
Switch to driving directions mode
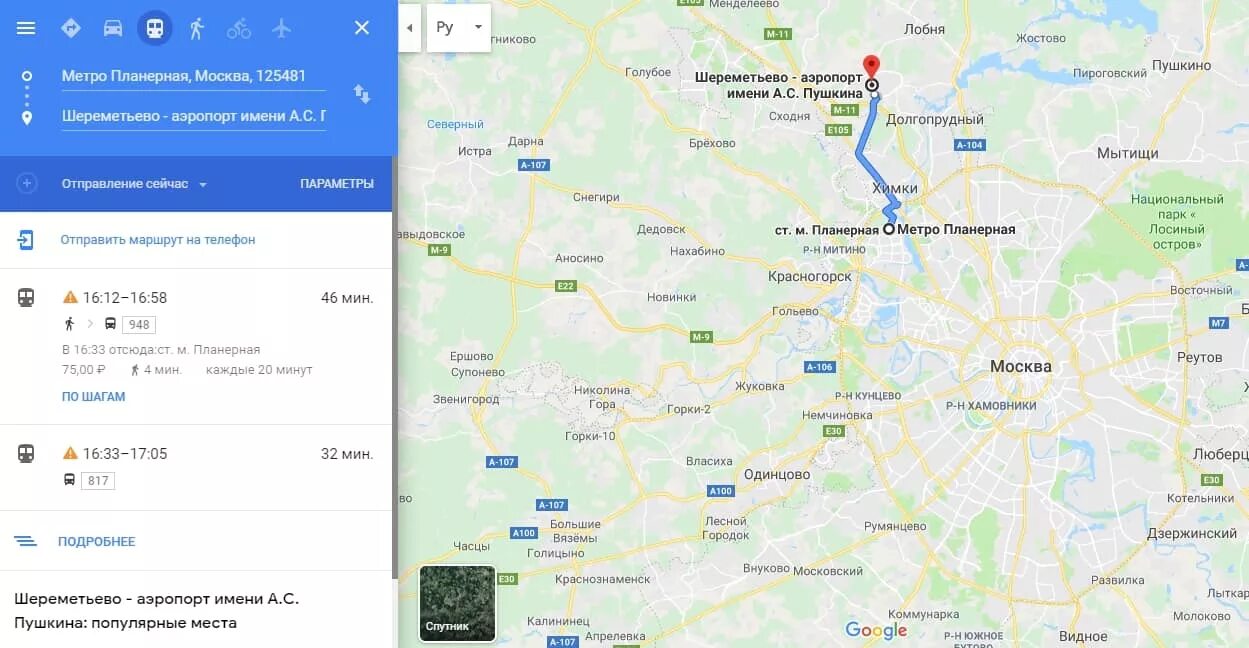click(113, 28)
